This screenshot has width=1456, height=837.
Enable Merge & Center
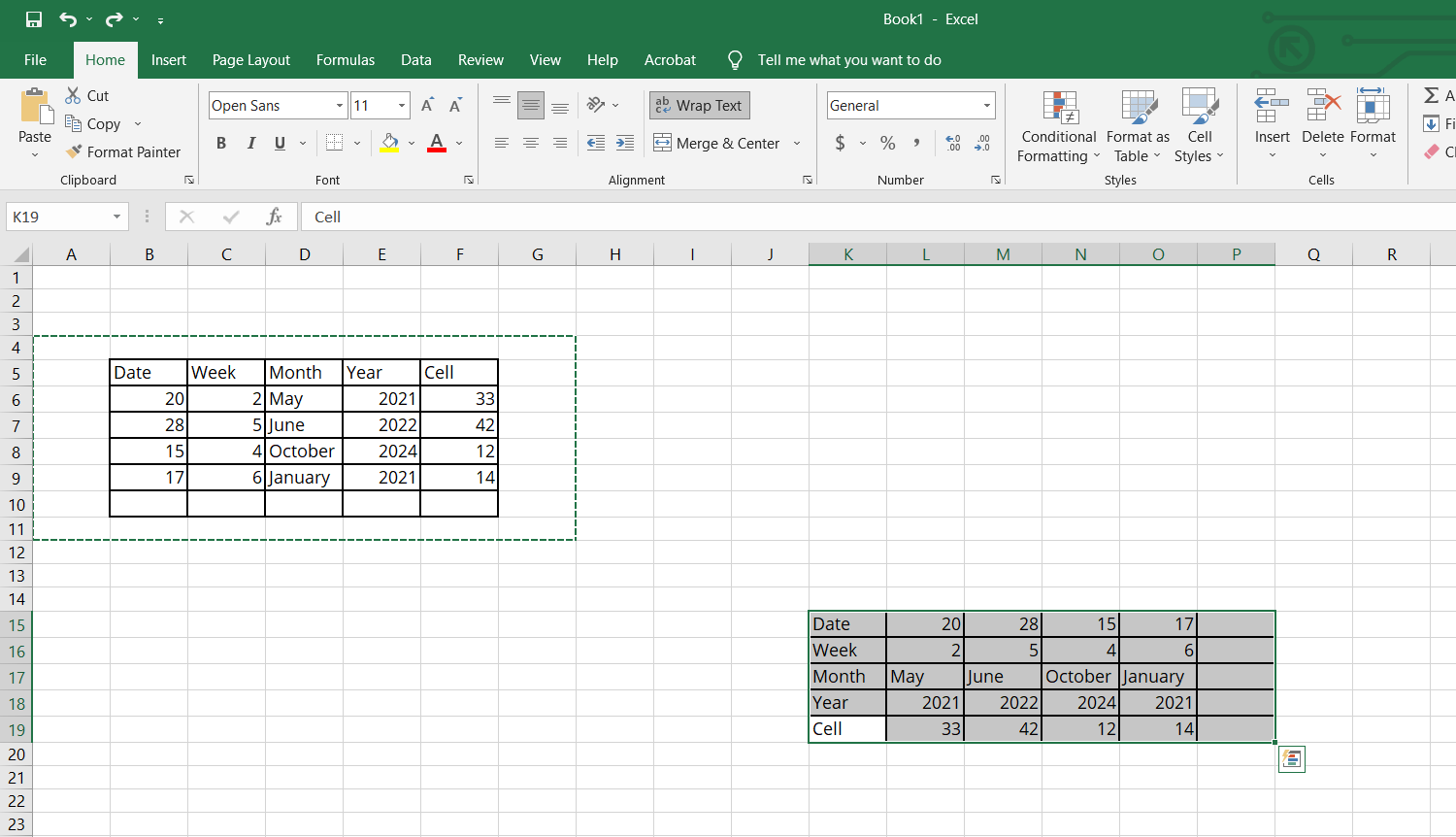click(x=718, y=142)
